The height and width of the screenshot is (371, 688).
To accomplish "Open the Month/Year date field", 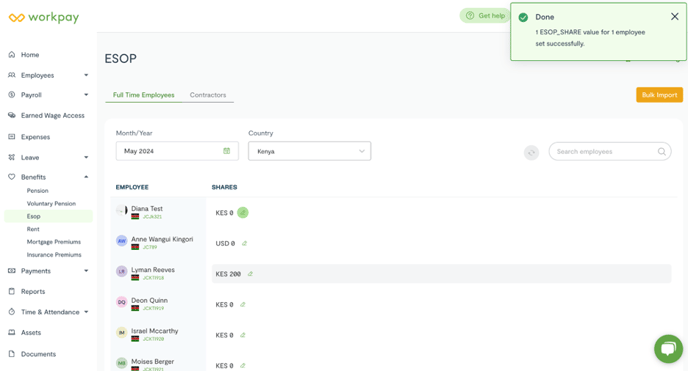I will [177, 151].
